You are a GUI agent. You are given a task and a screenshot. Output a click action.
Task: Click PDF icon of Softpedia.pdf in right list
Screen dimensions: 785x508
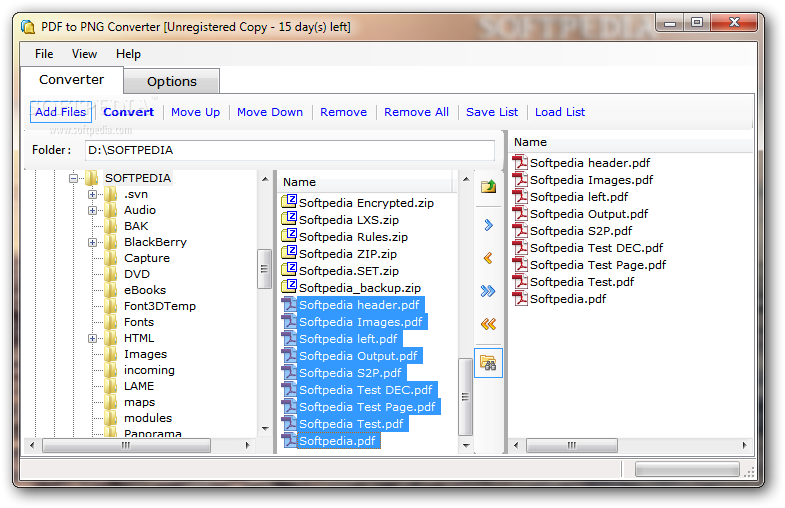click(x=520, y=299)
